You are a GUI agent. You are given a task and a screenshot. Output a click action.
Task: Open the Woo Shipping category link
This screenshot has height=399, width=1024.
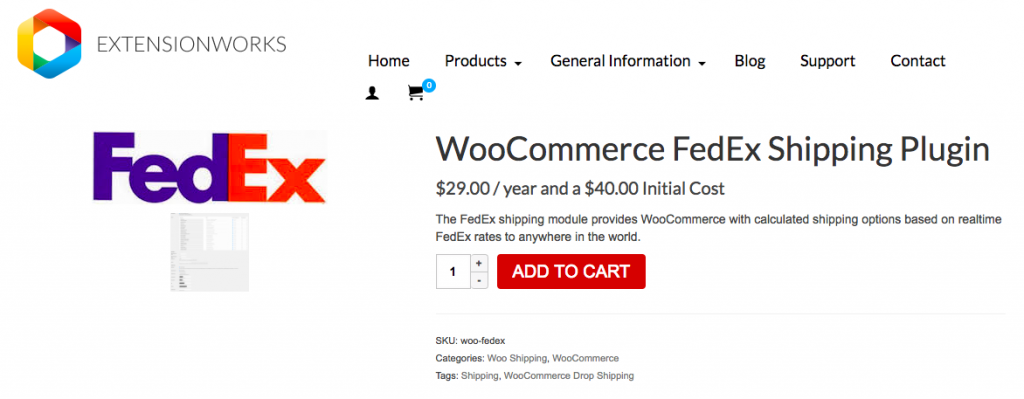517,359
